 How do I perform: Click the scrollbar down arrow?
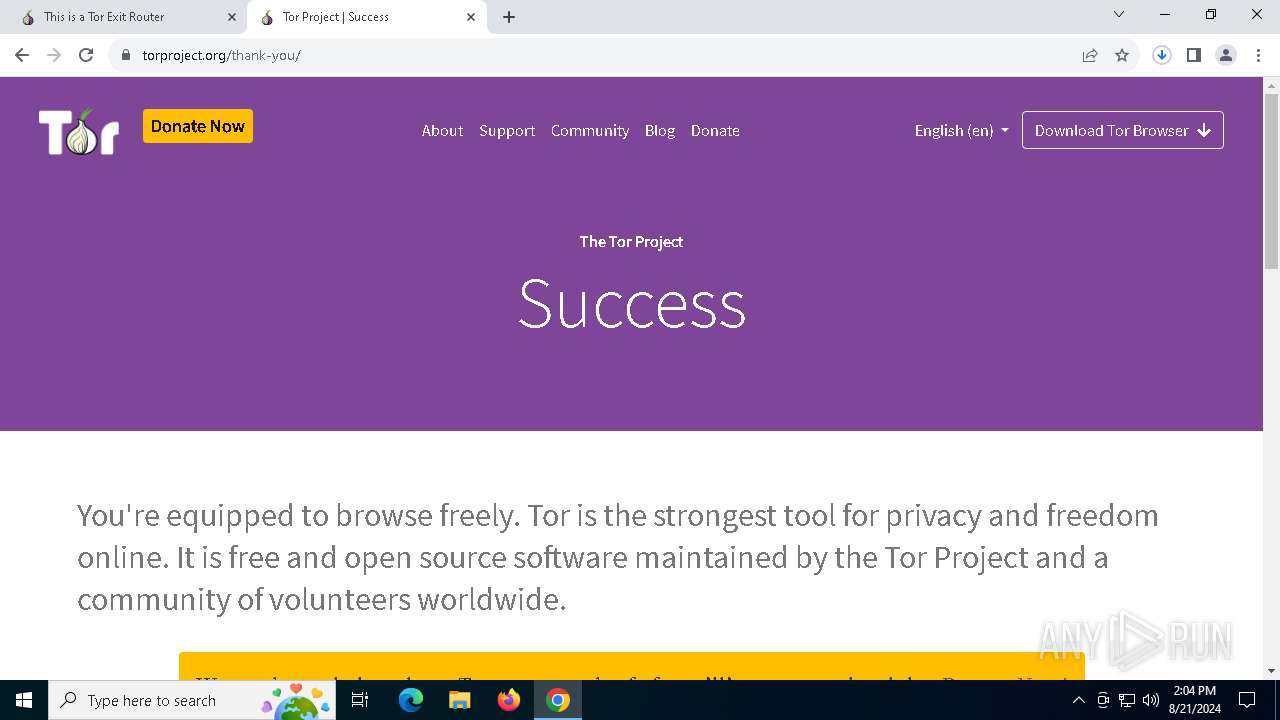pyautogui.click(x=1271, y=671)
